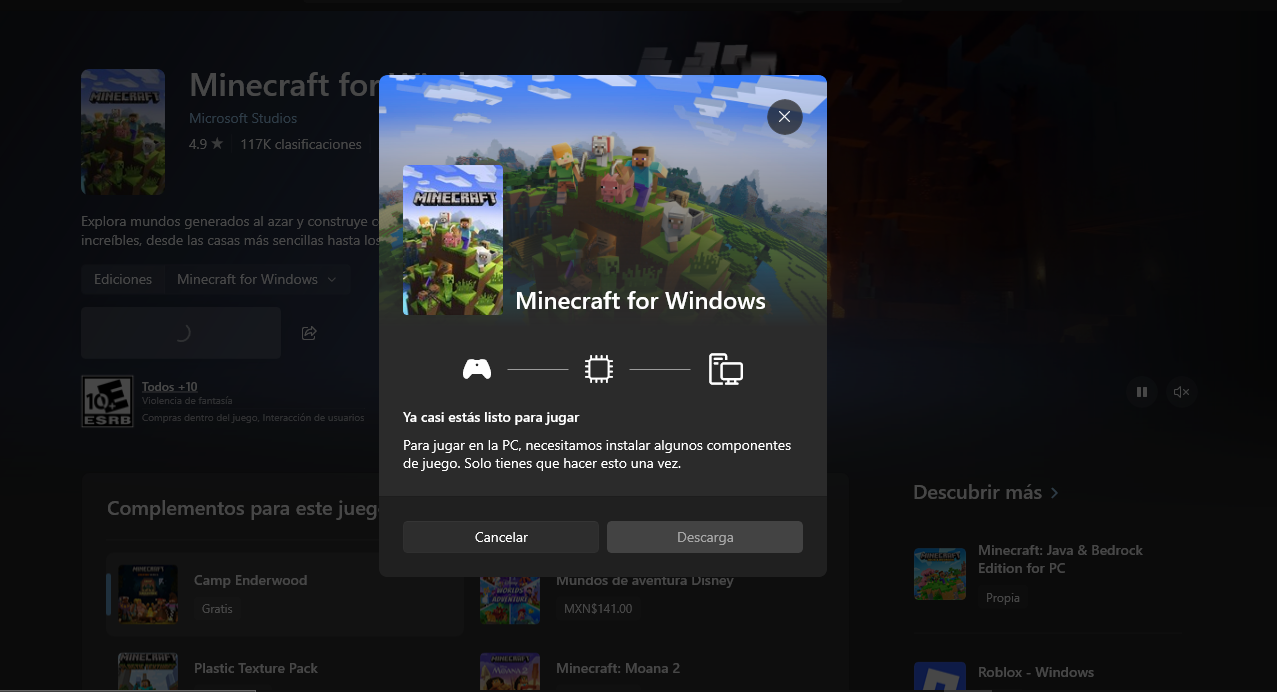Screen dimensions: 1277x692
Task: Click the ESRB 10+ rating badge
Action: (107, 401)
